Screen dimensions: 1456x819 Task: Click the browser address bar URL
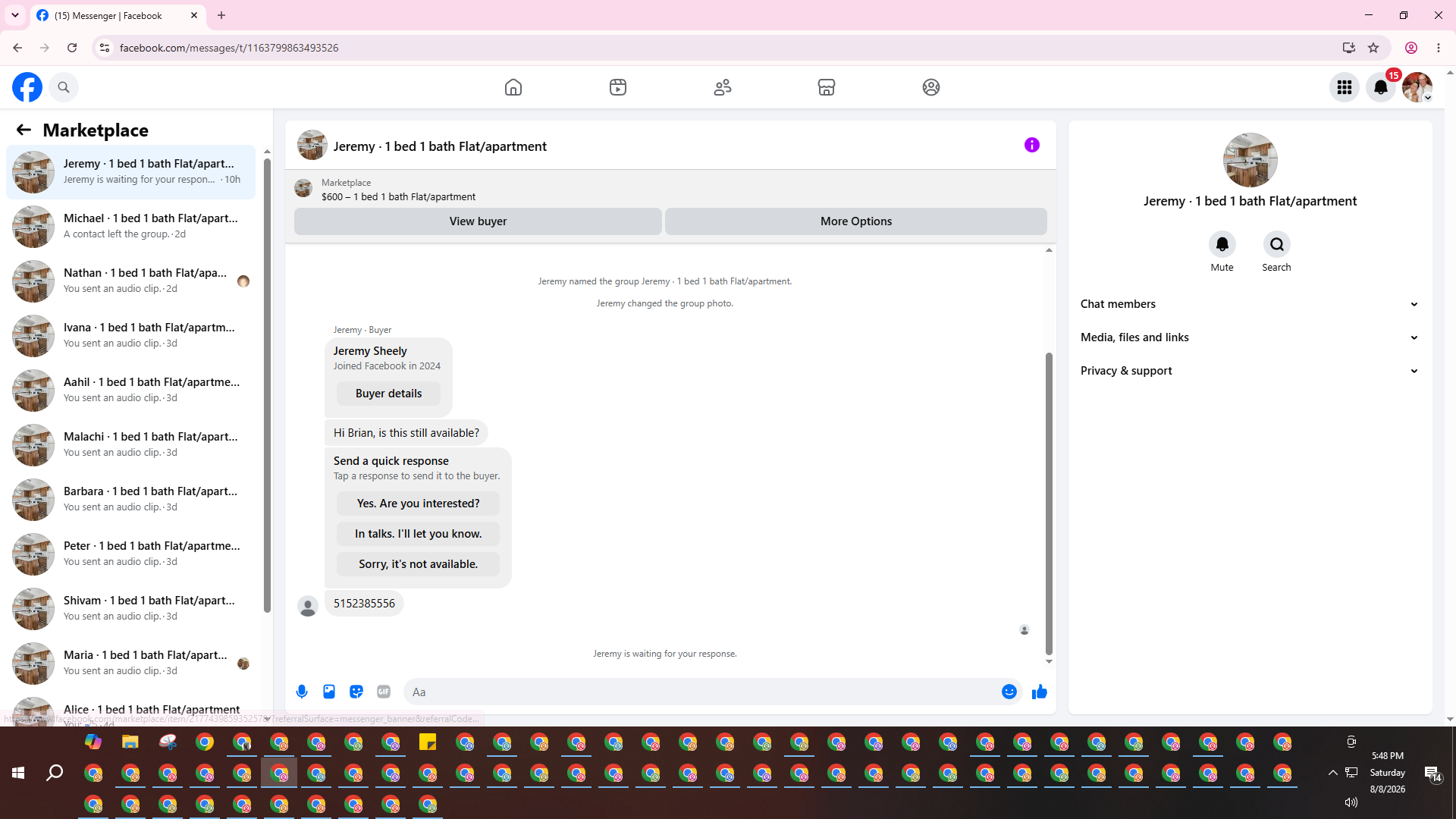(x=229, y=48)
